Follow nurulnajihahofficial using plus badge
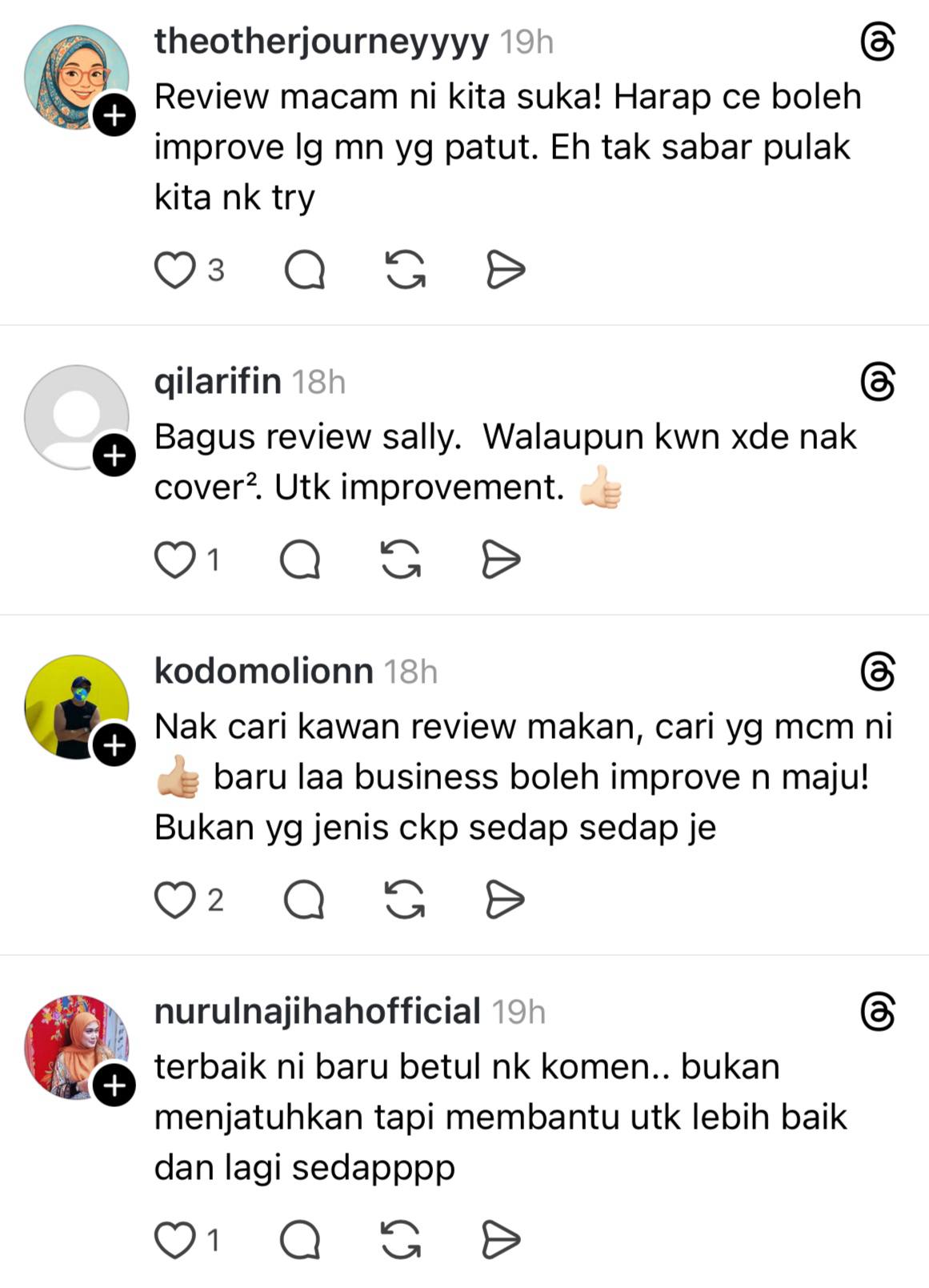This screenshot has height=1288, width=929. [114, 1085]
